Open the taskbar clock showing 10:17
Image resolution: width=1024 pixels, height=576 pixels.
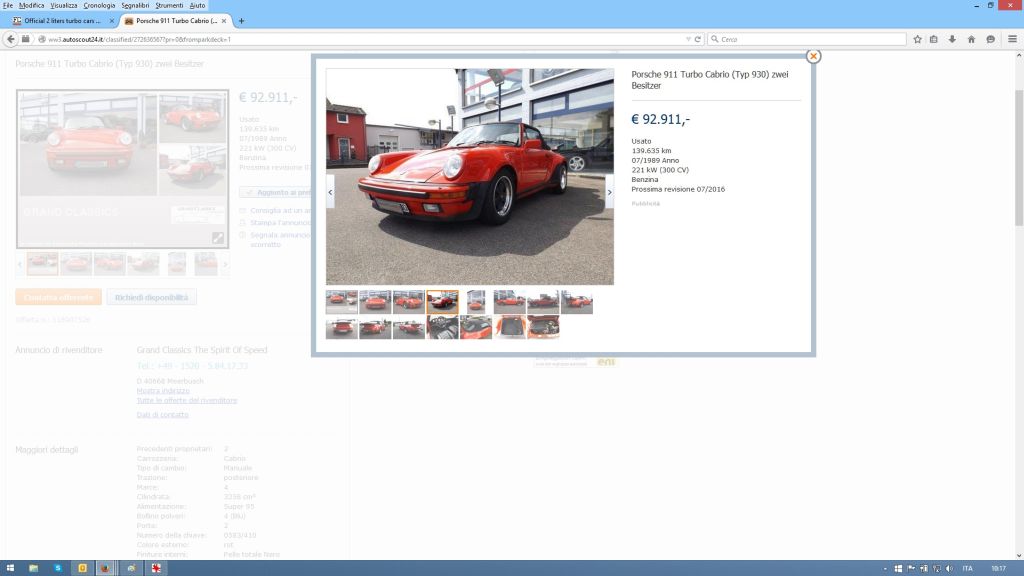999,569
